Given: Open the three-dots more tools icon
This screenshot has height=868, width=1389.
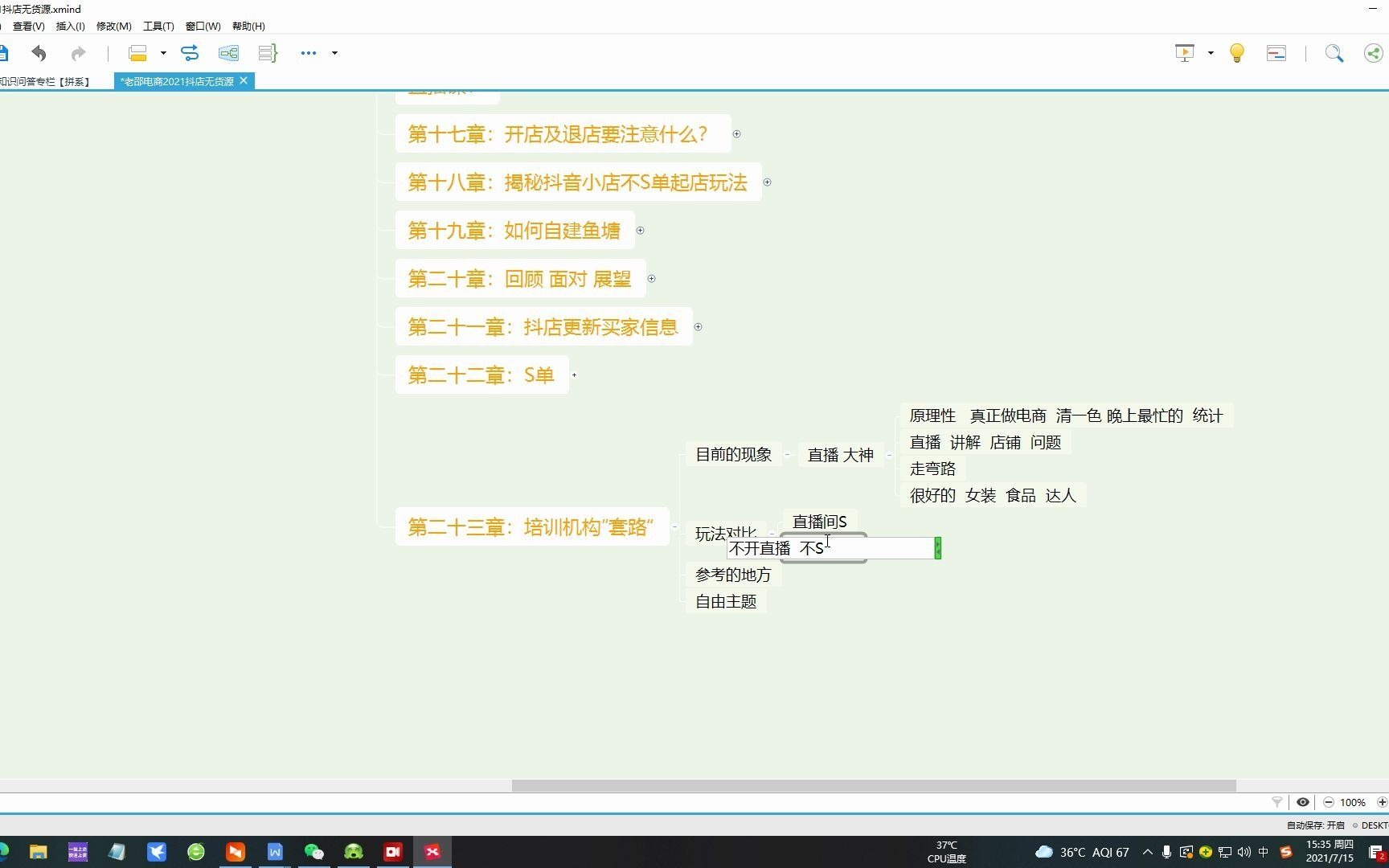Looking at the screenshot, I should (x=309, y=53).
